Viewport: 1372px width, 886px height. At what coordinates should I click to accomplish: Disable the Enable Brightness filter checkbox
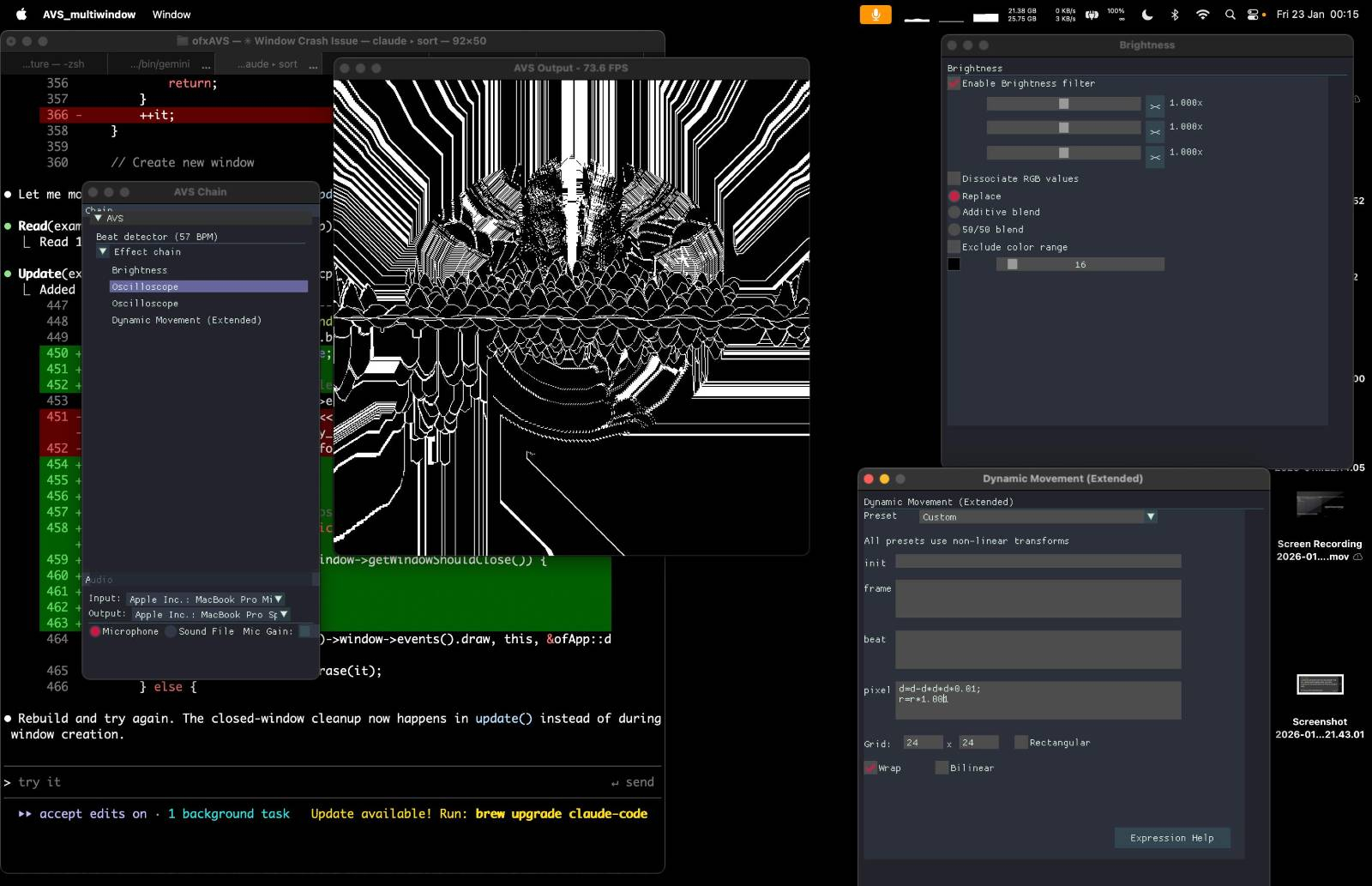click(x=954, y=84)
